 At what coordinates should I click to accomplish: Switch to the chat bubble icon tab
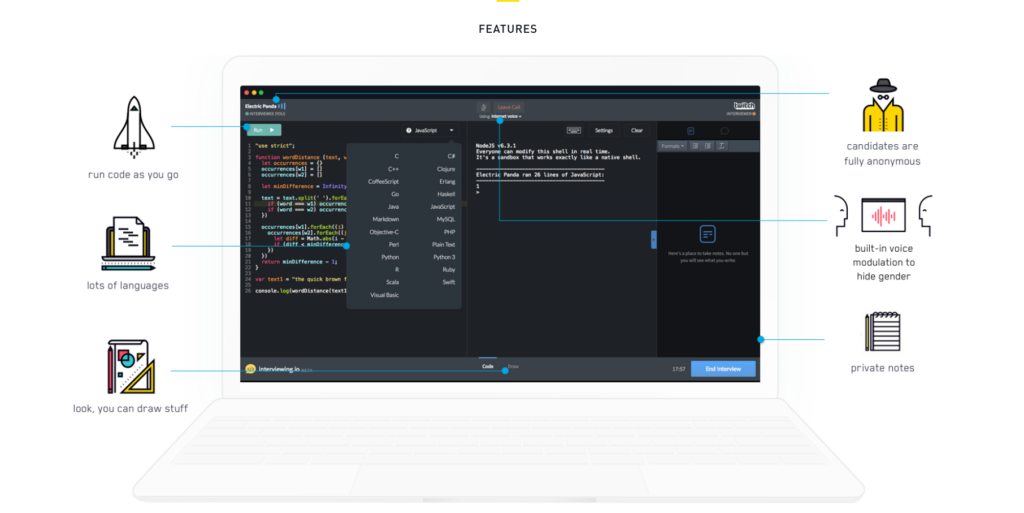tap(724, 131)
